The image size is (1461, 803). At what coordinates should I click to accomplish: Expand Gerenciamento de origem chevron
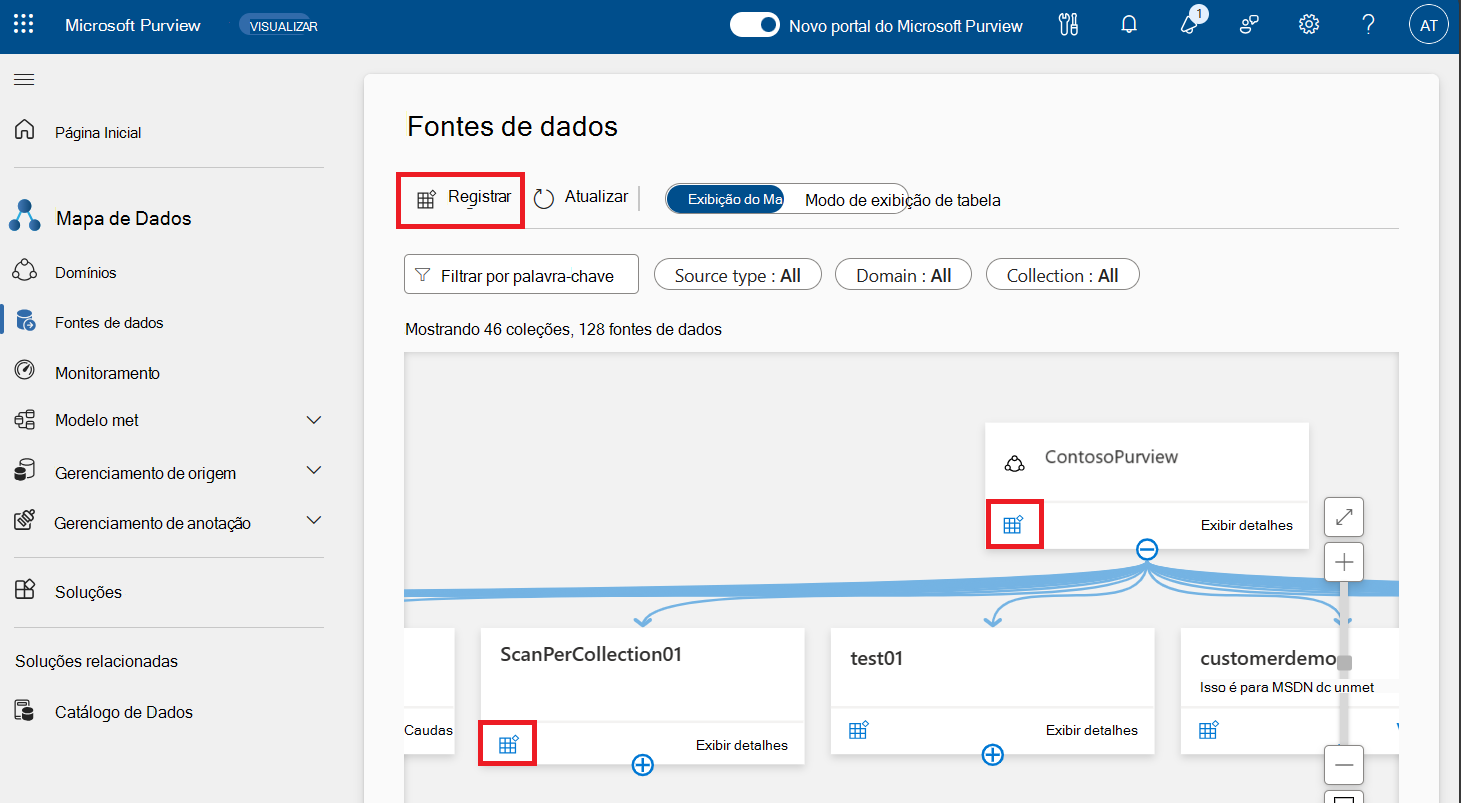(x=314, y=471)
